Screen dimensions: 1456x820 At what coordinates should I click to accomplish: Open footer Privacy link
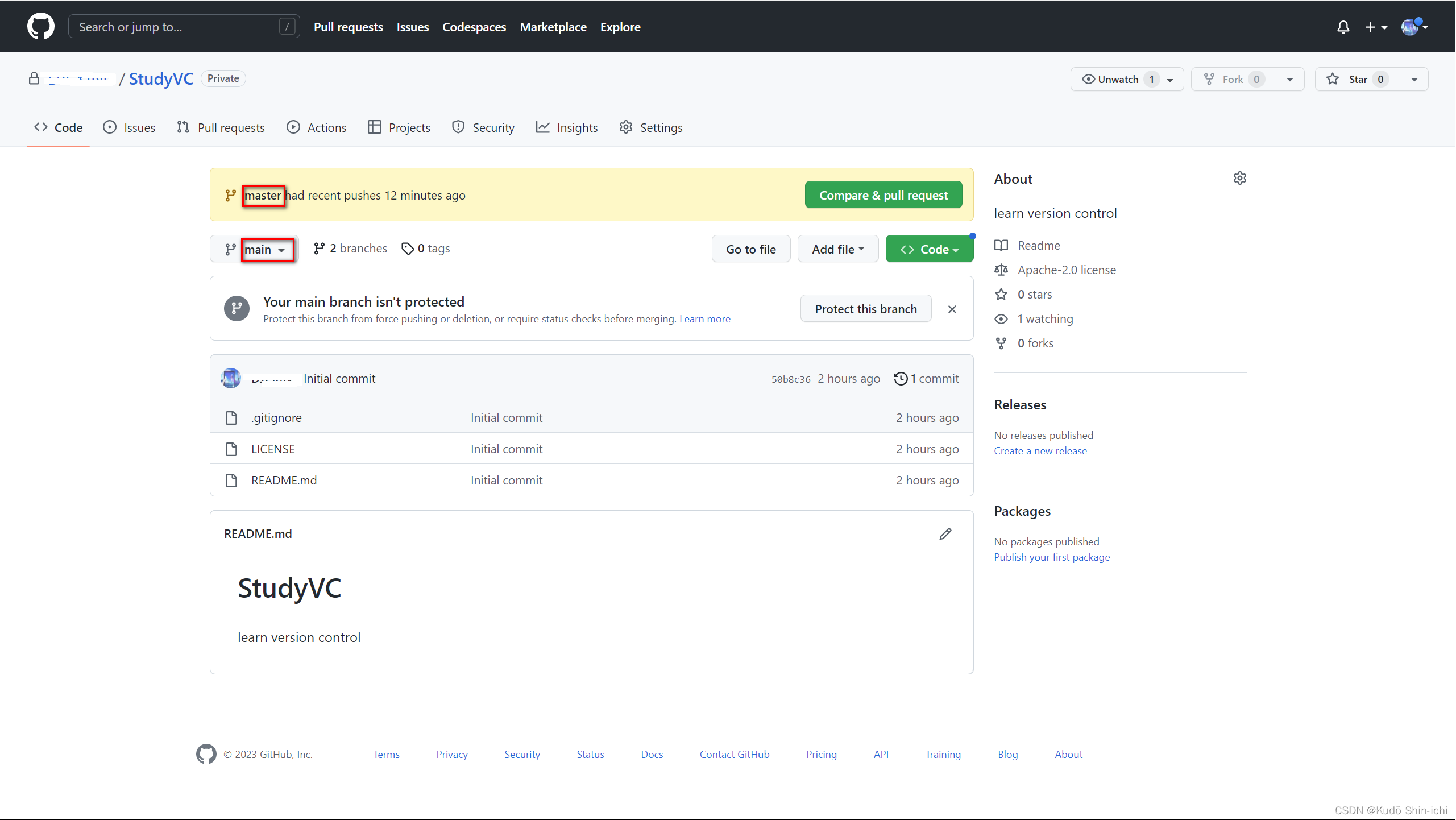(x=452, y=755)
